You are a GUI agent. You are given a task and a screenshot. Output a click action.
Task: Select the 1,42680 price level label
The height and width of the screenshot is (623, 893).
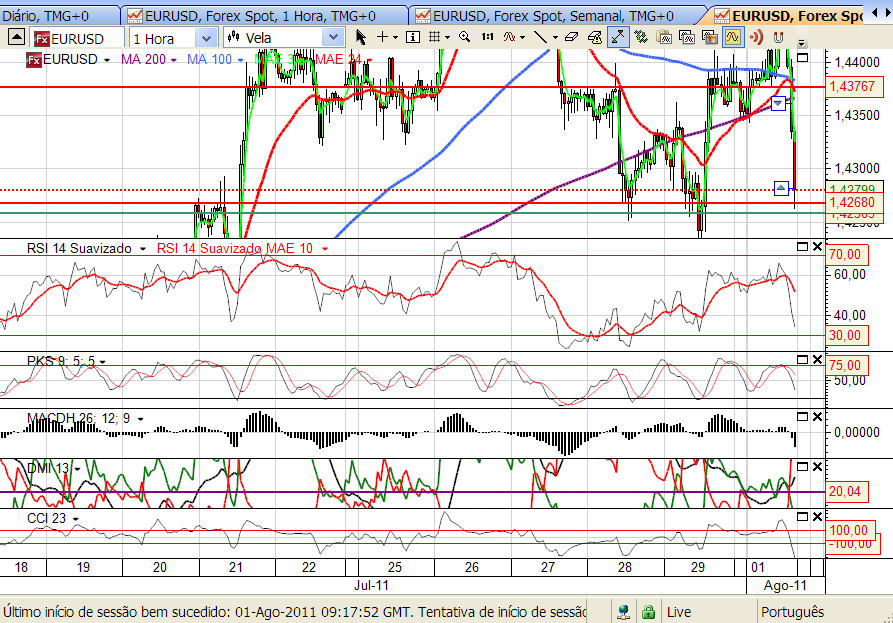click(853, 203)
